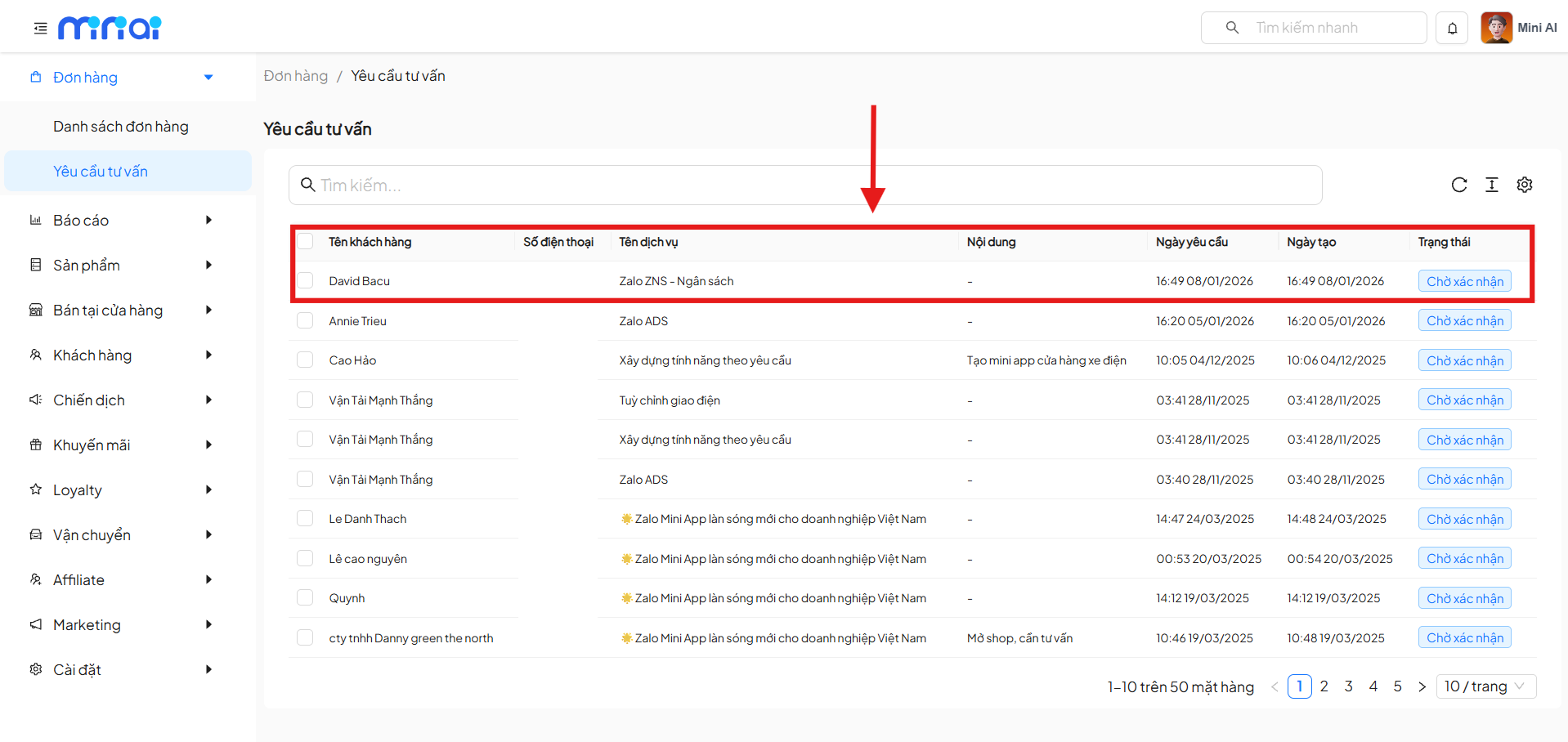
Task: Click the Đơn hàng breadcrumb link
Action: click(295, 76)
